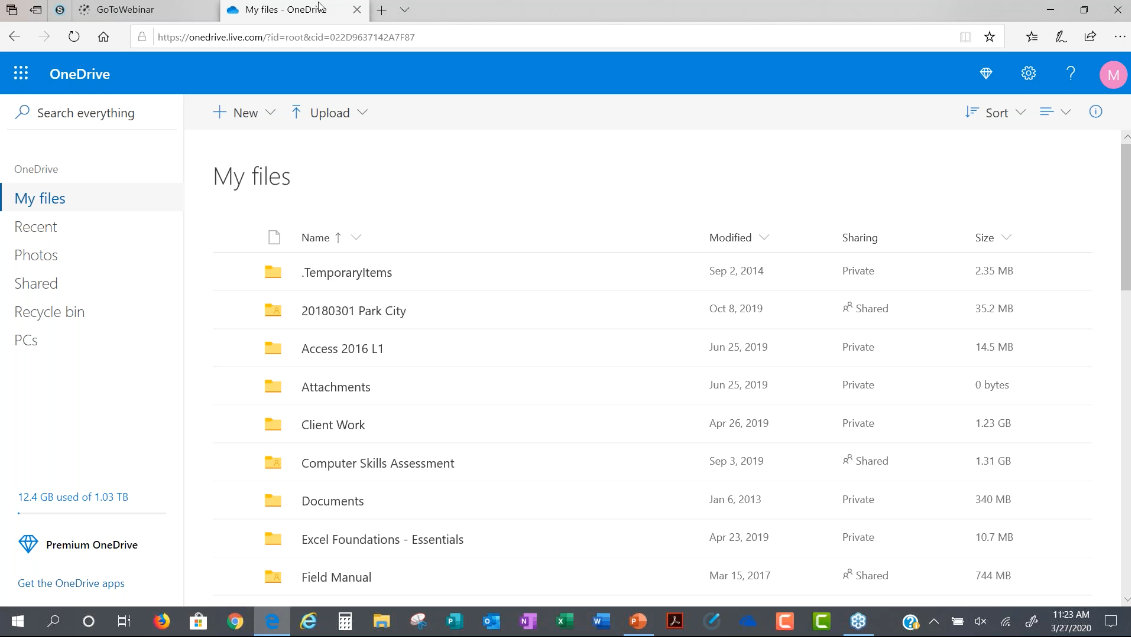Open the app launcher waffle icon
The width and height of the screenshot is (1131, 637).
20,73
